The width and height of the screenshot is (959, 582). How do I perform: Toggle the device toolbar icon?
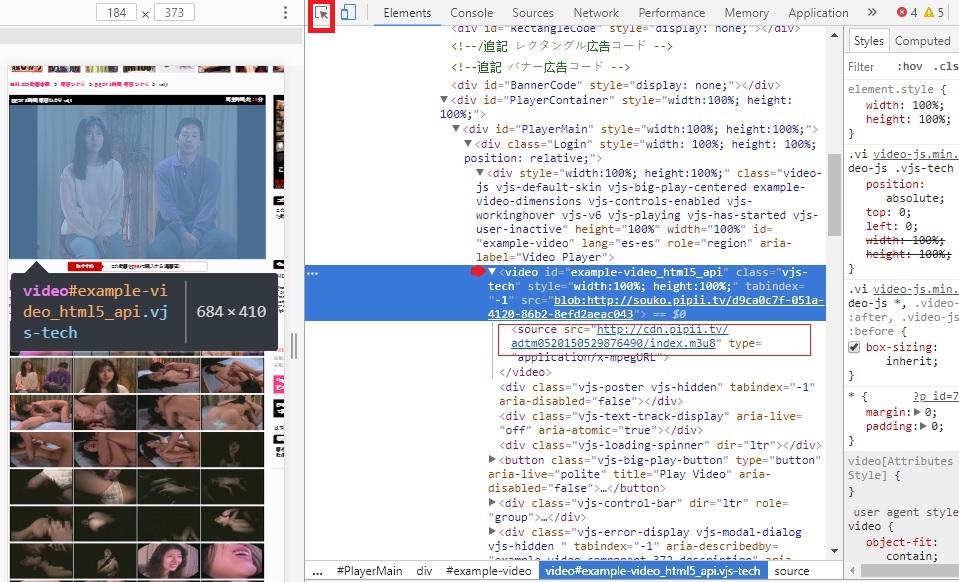[348, 13]
